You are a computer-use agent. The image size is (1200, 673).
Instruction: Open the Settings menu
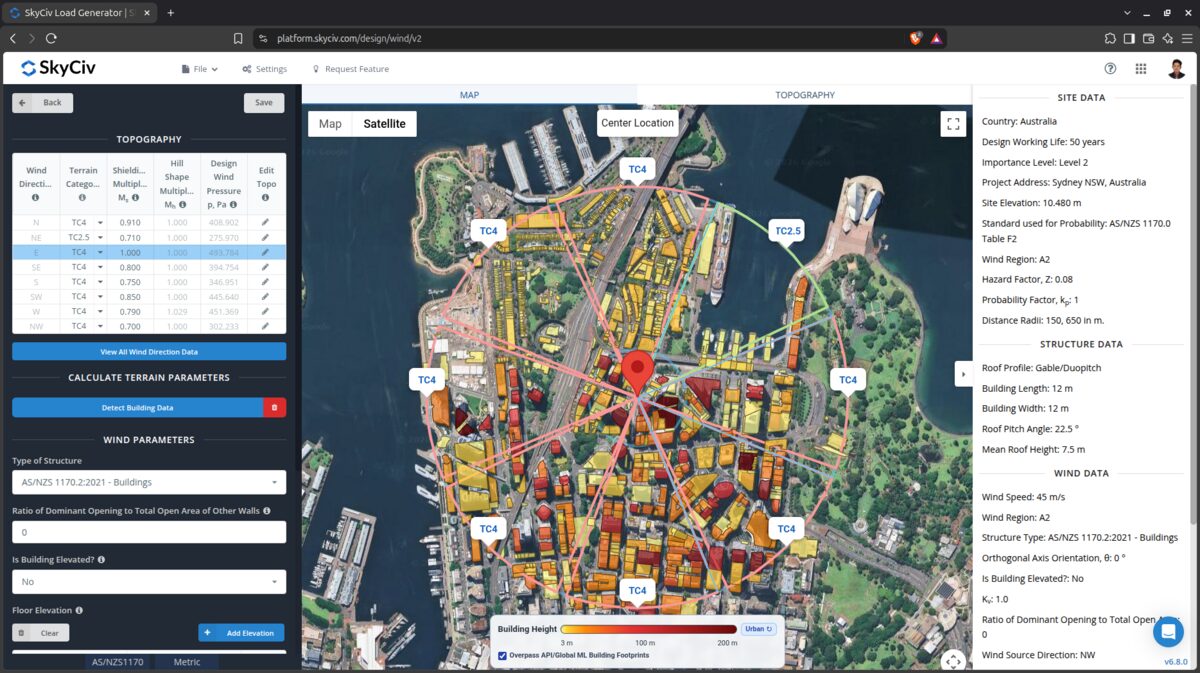click(x=264, y=69)
